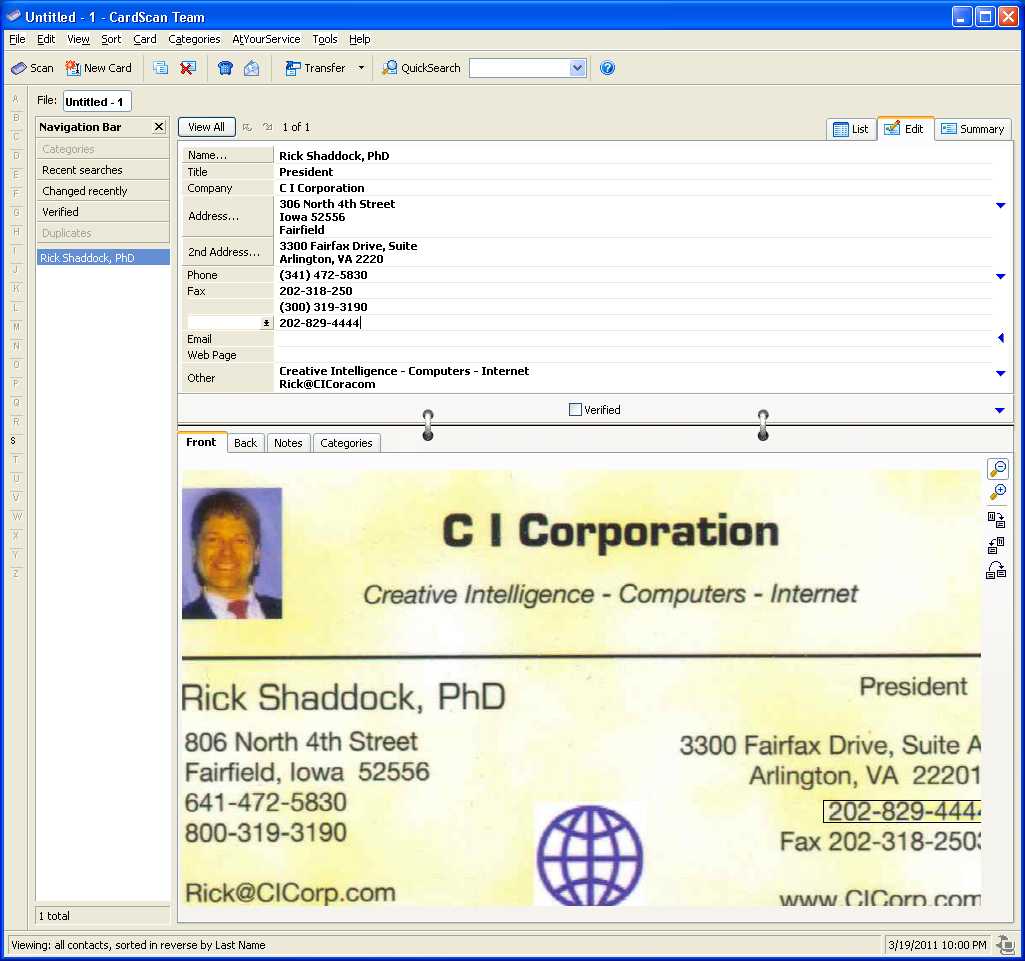The width and height of the screenshot is (1025, 961).
Task: Open the View menu
Action: tap(78, 39)
